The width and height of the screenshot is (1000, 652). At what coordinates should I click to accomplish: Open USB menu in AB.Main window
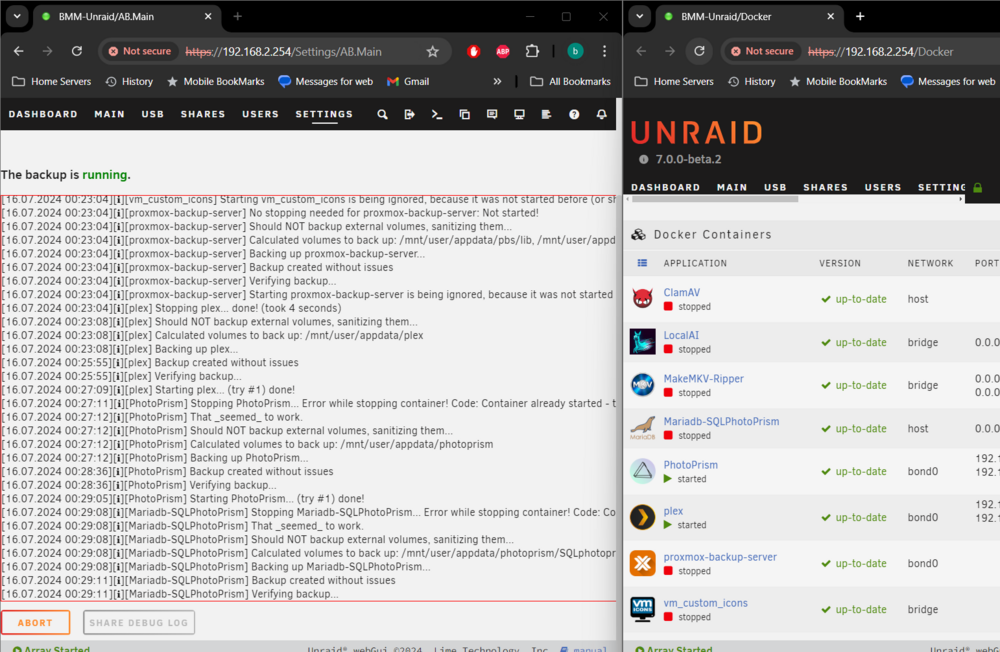(x=152, y=114)
